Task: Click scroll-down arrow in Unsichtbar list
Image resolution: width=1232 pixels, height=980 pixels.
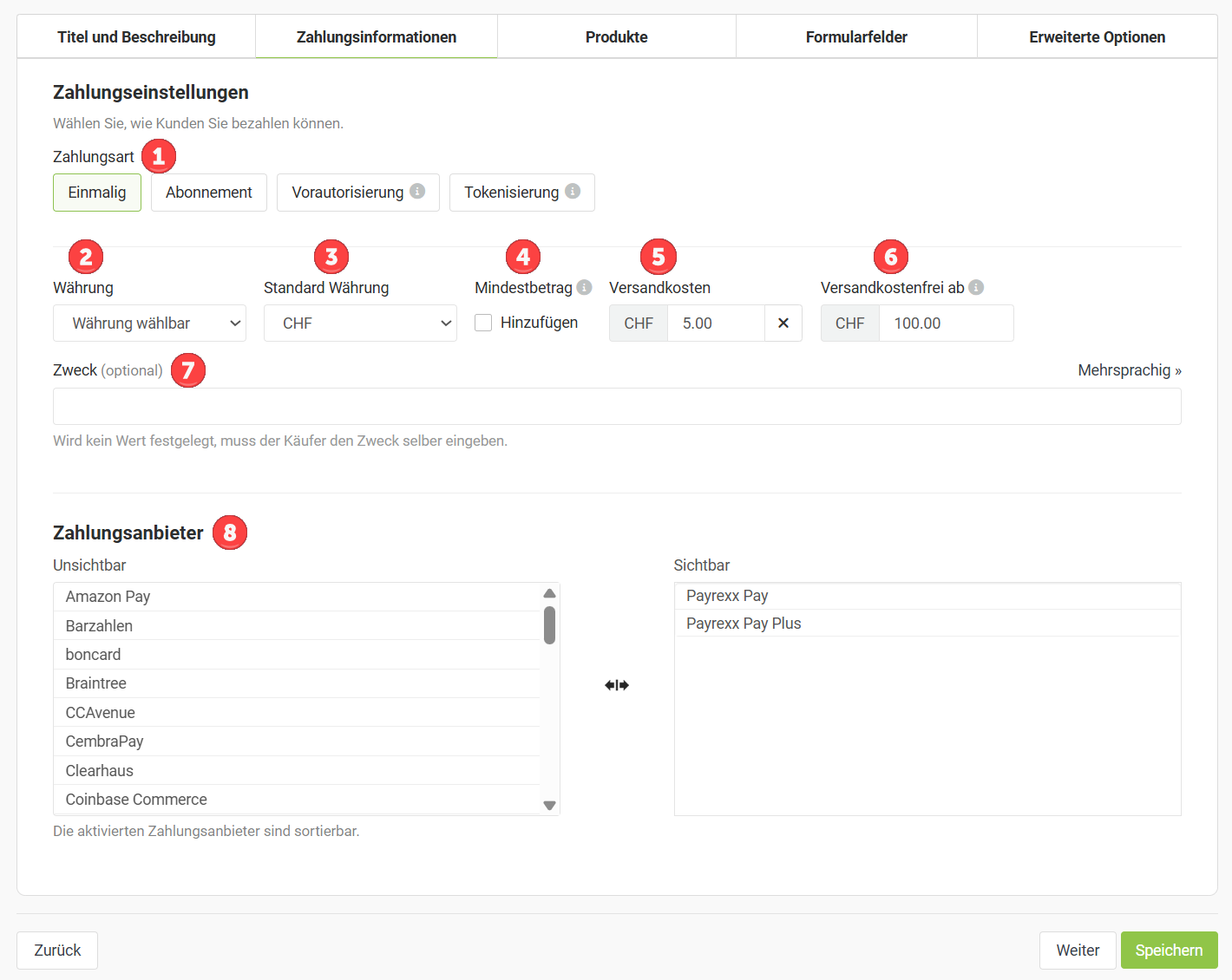Action: [549, 805]
